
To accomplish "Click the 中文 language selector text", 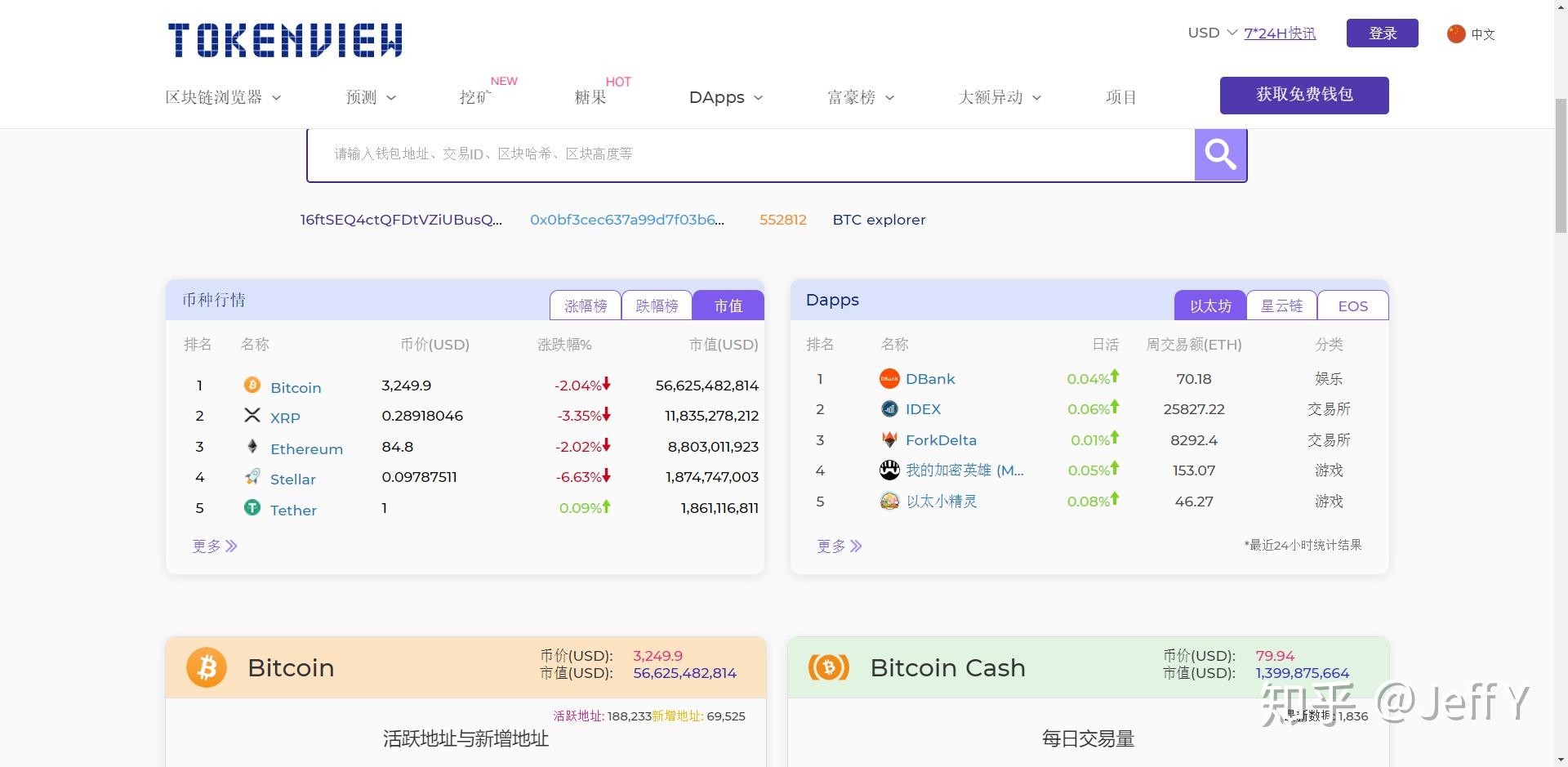I will pyautogui.click(x=1483, y=34).
